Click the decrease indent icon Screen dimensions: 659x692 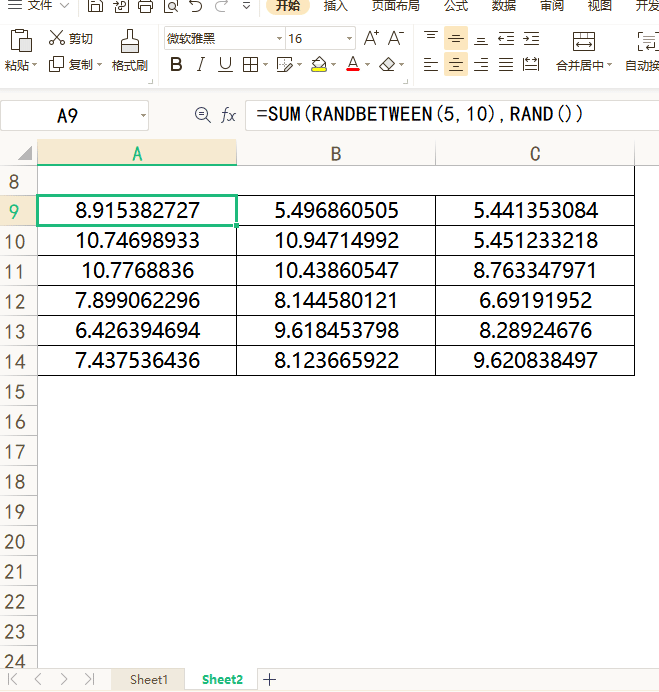(506, 39)
